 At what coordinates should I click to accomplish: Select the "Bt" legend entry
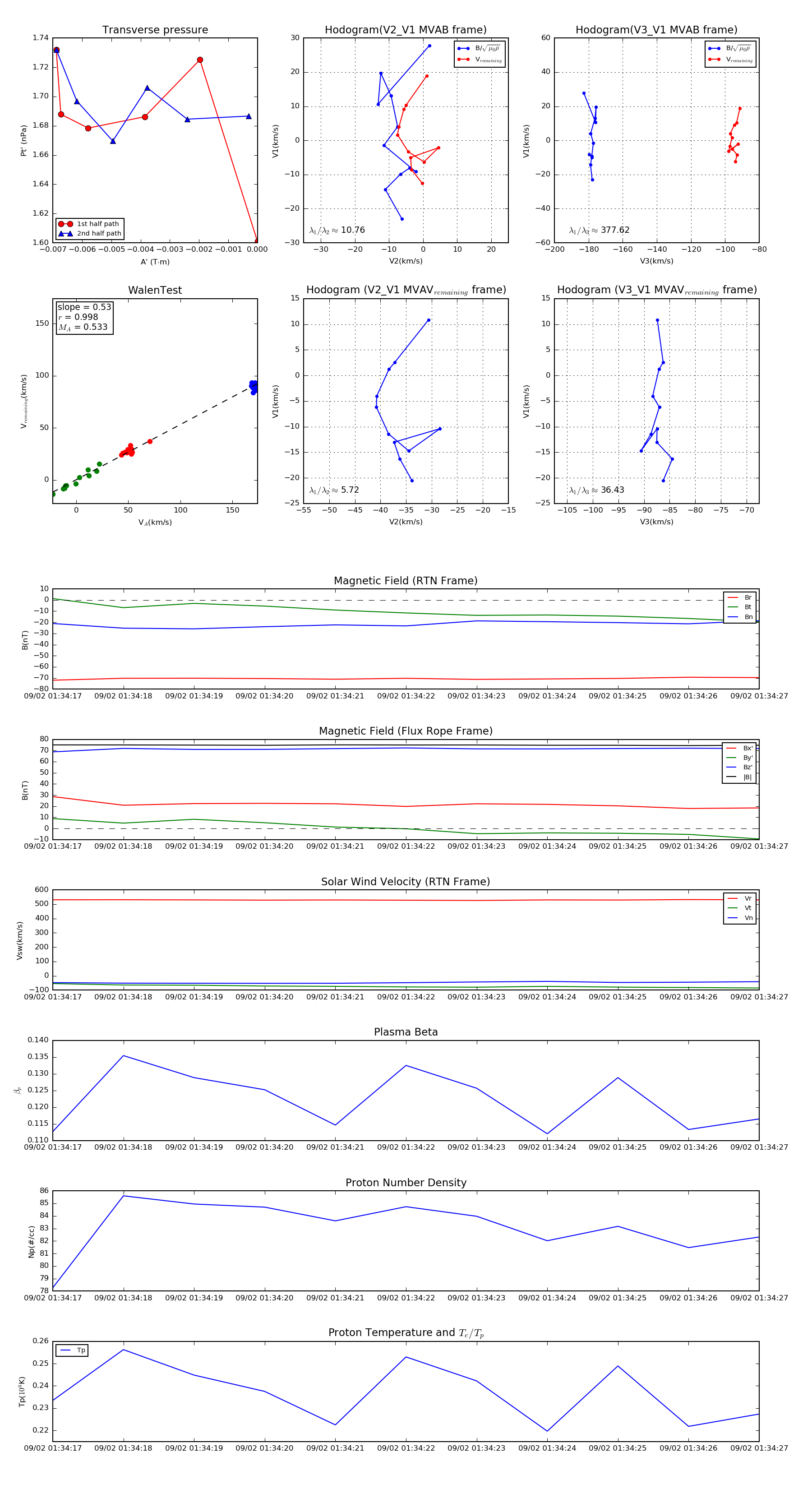point(740,607)
